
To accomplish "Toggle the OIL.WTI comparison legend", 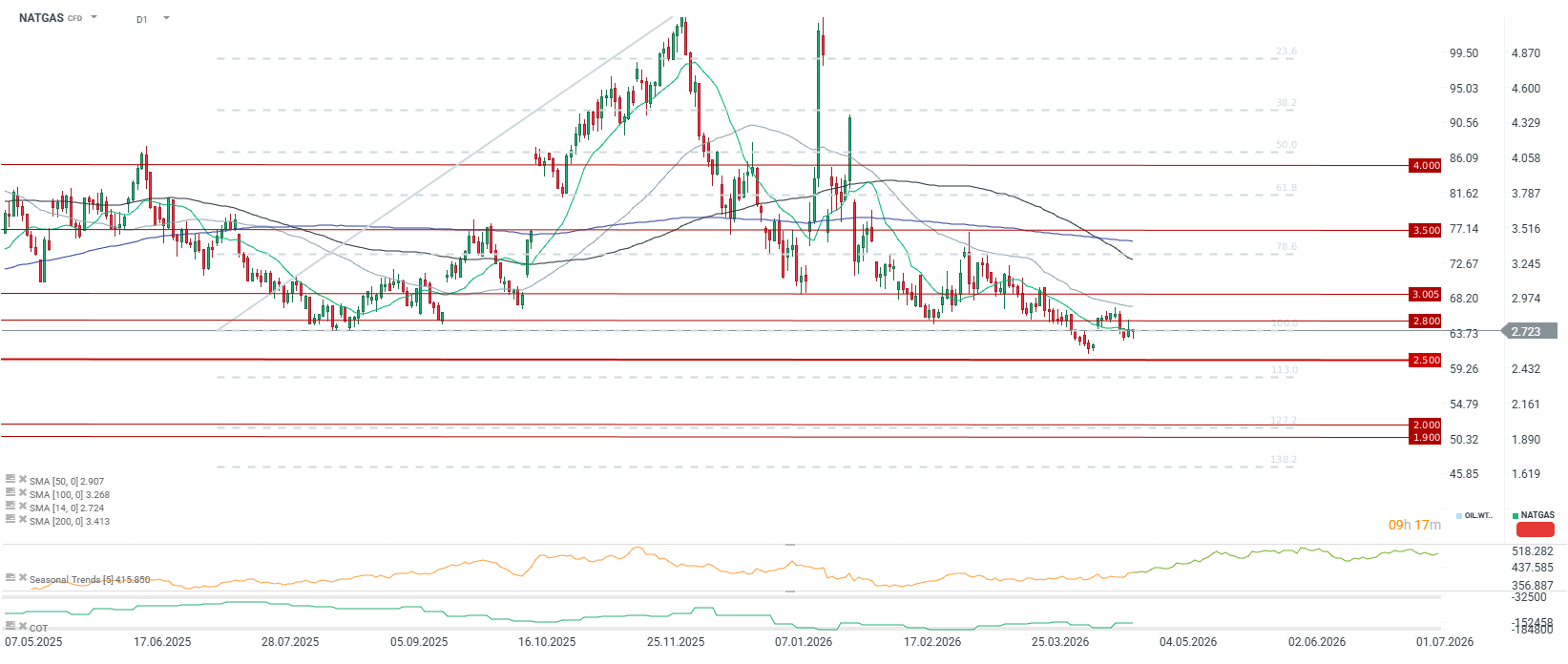I will coord(1474,515).
